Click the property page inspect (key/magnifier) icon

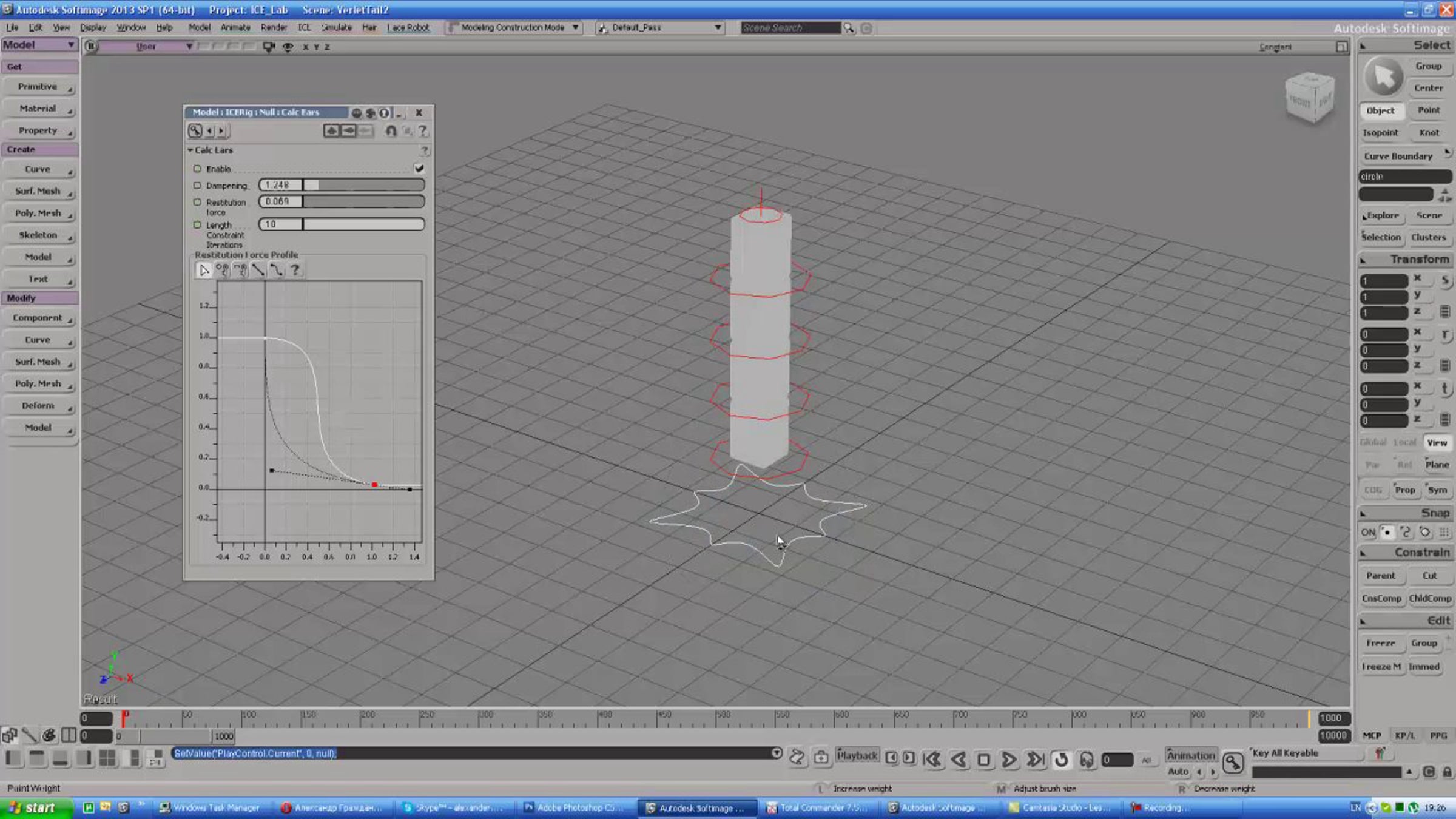pos(195,130)
